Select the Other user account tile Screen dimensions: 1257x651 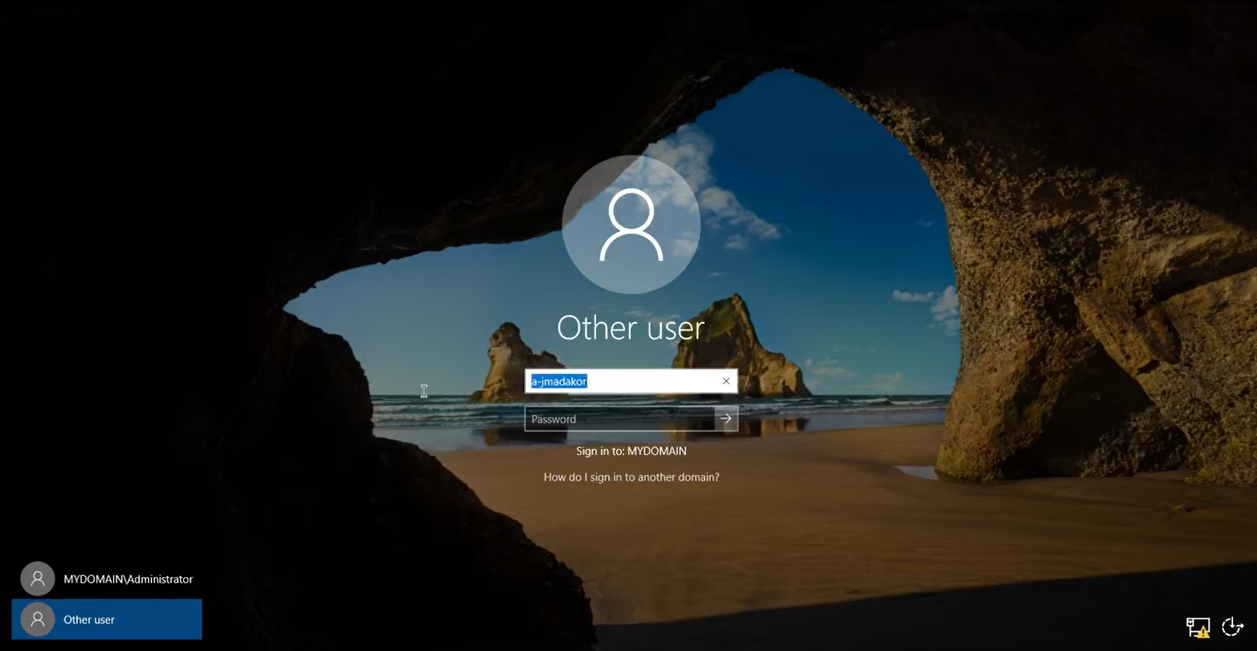pos(107,619)
